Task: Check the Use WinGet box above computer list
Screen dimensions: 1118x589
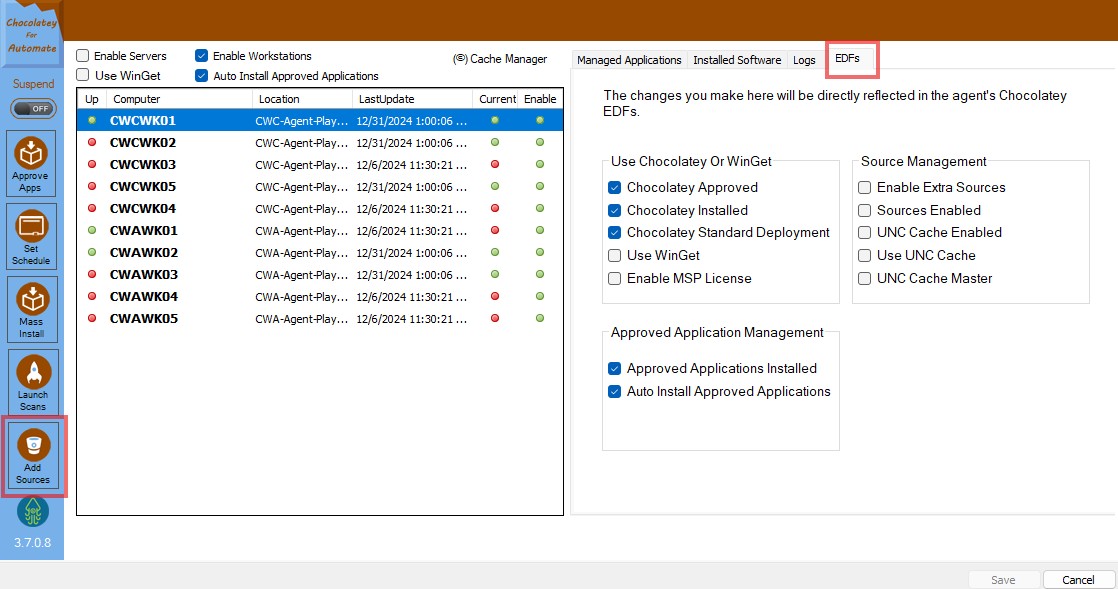Action: [x=83, y=75]
